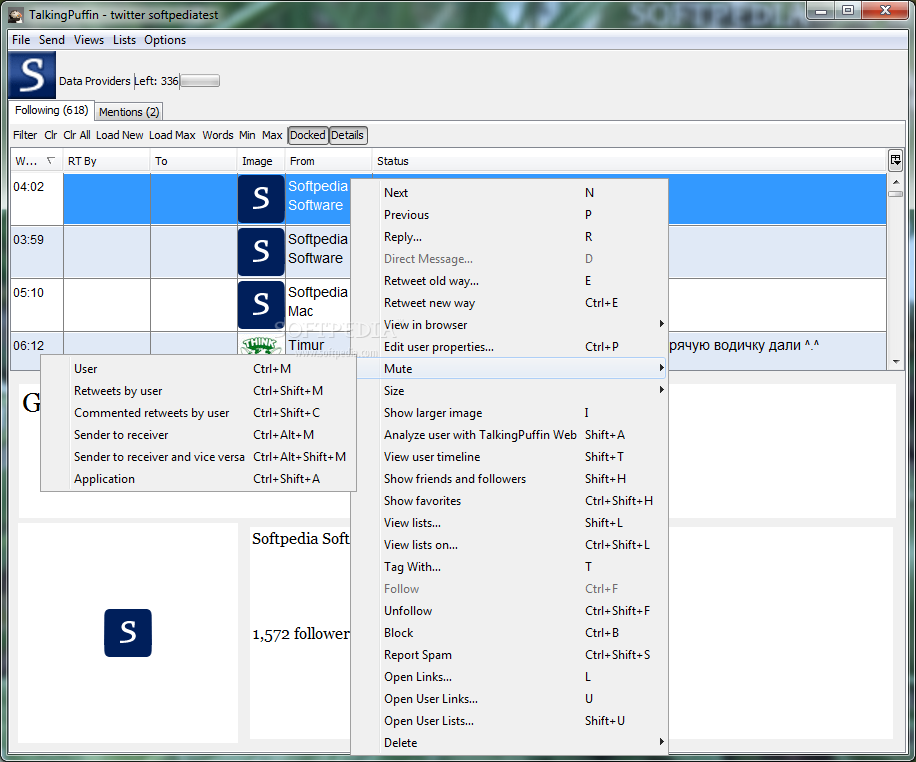Select Retweet new way menu entry
This screenshot has width=916, height=762.
pyautogui.click(x=509, y=303)
